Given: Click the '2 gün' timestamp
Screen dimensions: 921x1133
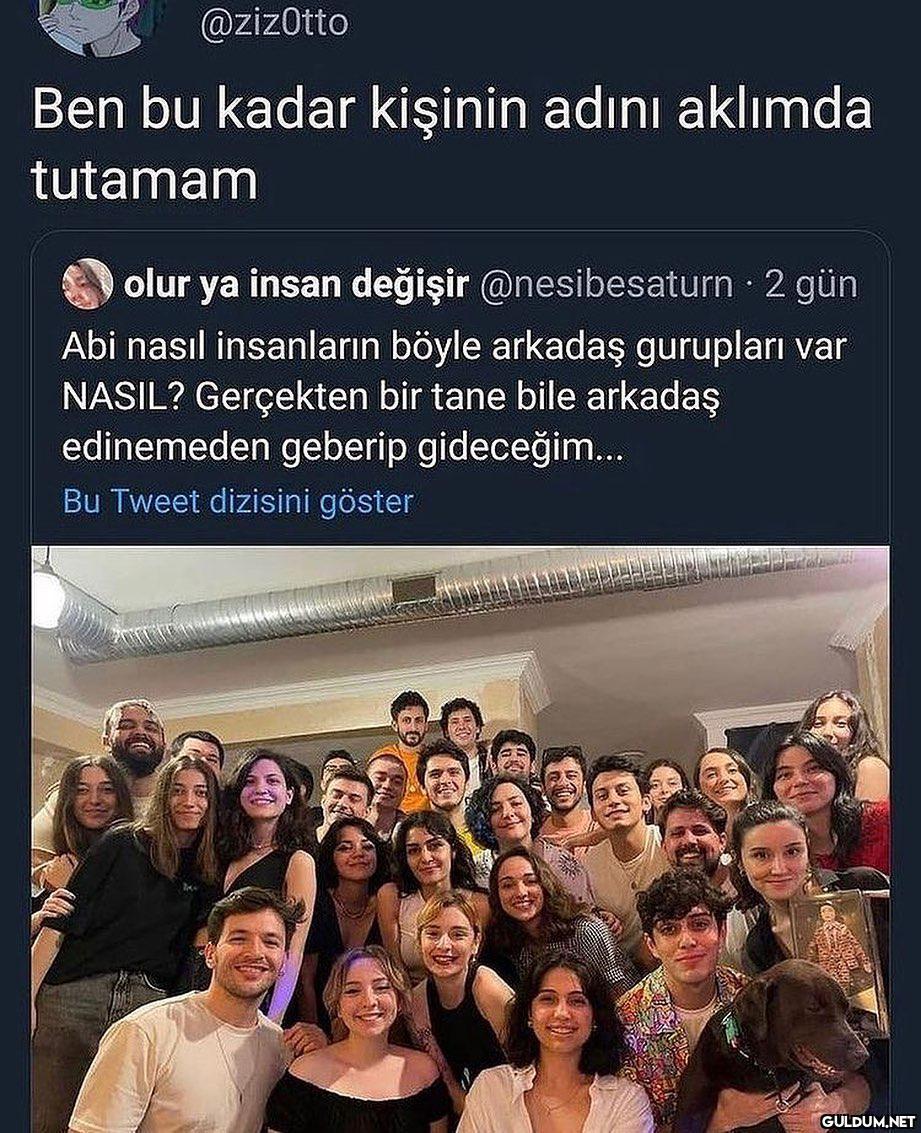Looking at the screenshot, I should [811, 285].
